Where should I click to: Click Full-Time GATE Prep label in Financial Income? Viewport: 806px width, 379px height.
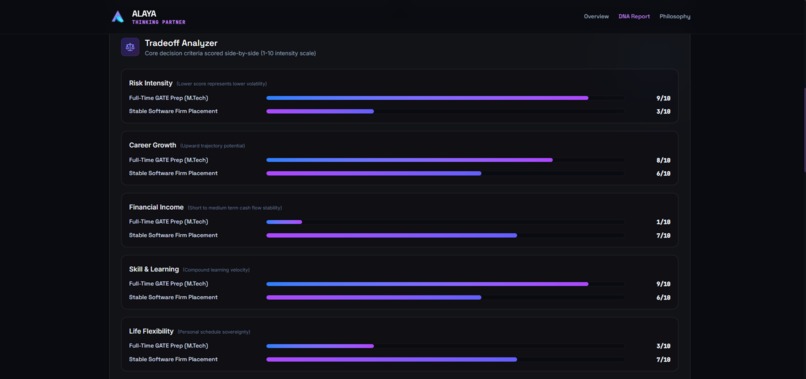coord(169,222)
